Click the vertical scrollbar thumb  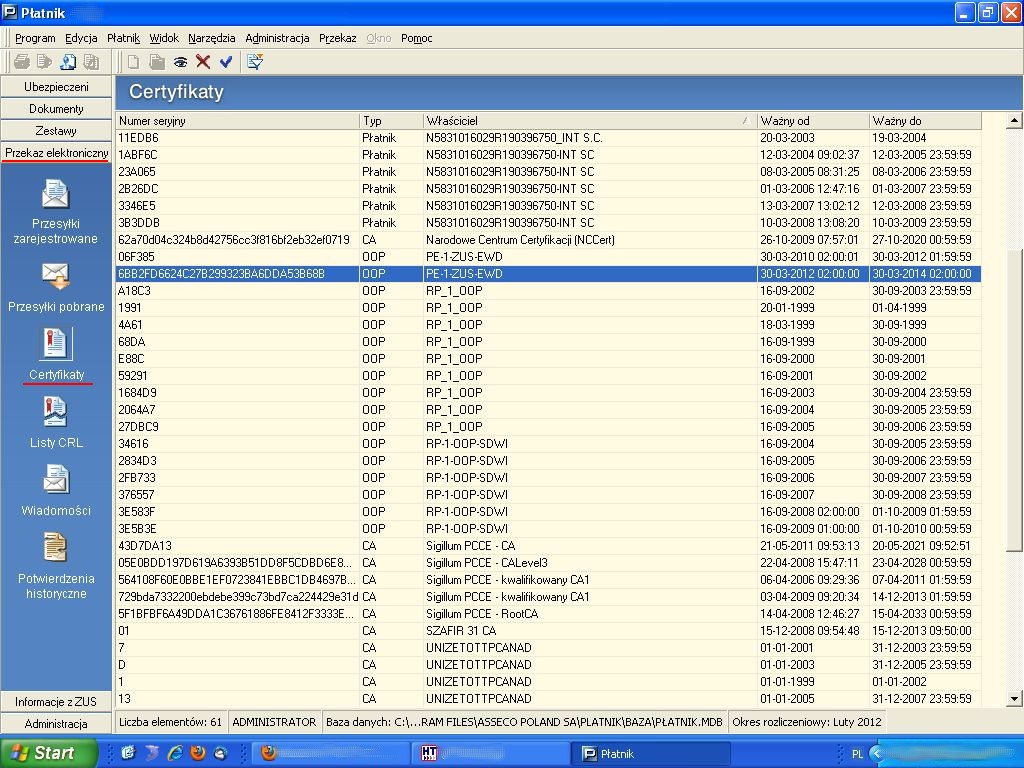pyautogui.click(x=1014, y=400)
